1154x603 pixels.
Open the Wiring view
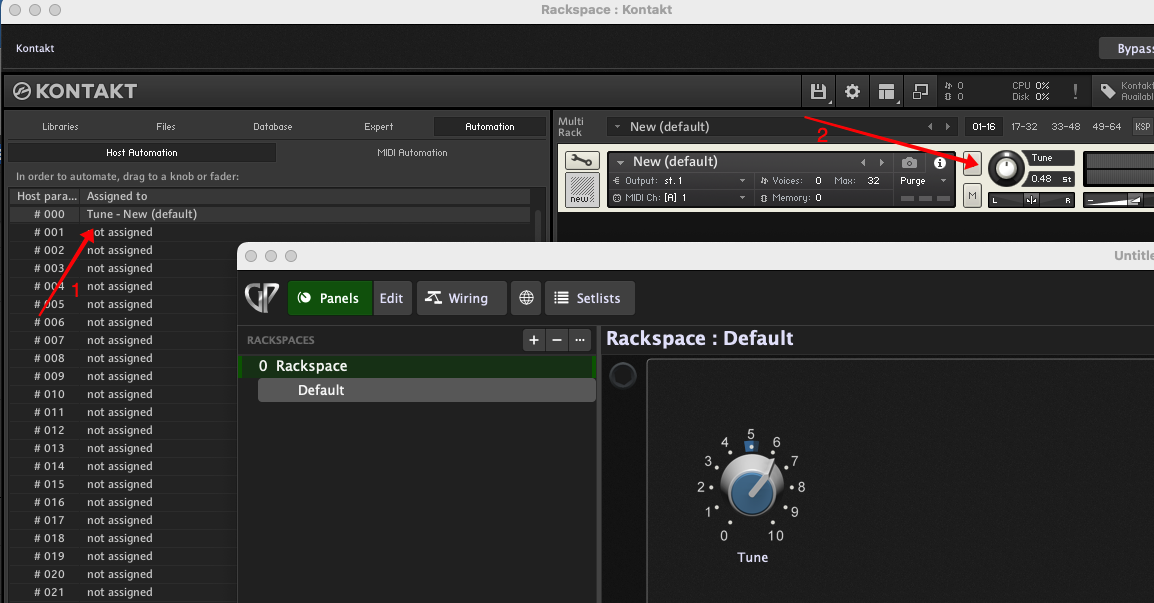tap(461, 297)
